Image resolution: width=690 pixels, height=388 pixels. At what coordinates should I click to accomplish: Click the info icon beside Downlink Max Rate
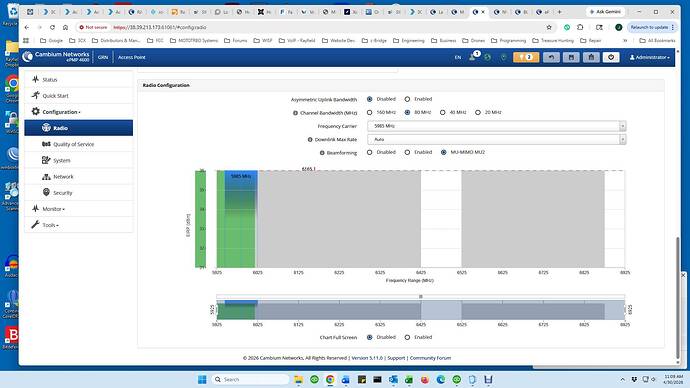coord(310,139)
